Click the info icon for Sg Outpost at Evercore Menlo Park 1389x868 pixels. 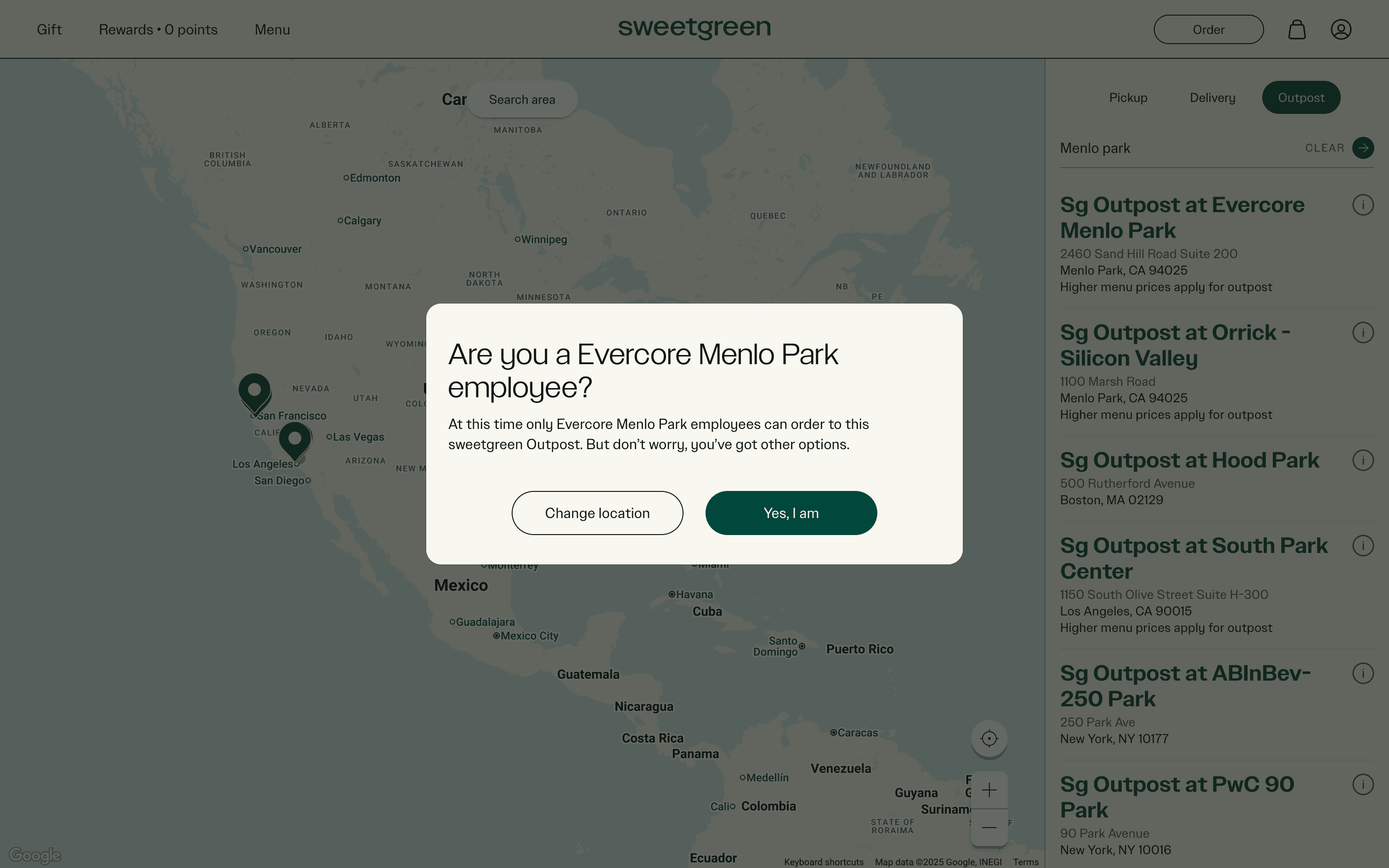pos(1363,204)
